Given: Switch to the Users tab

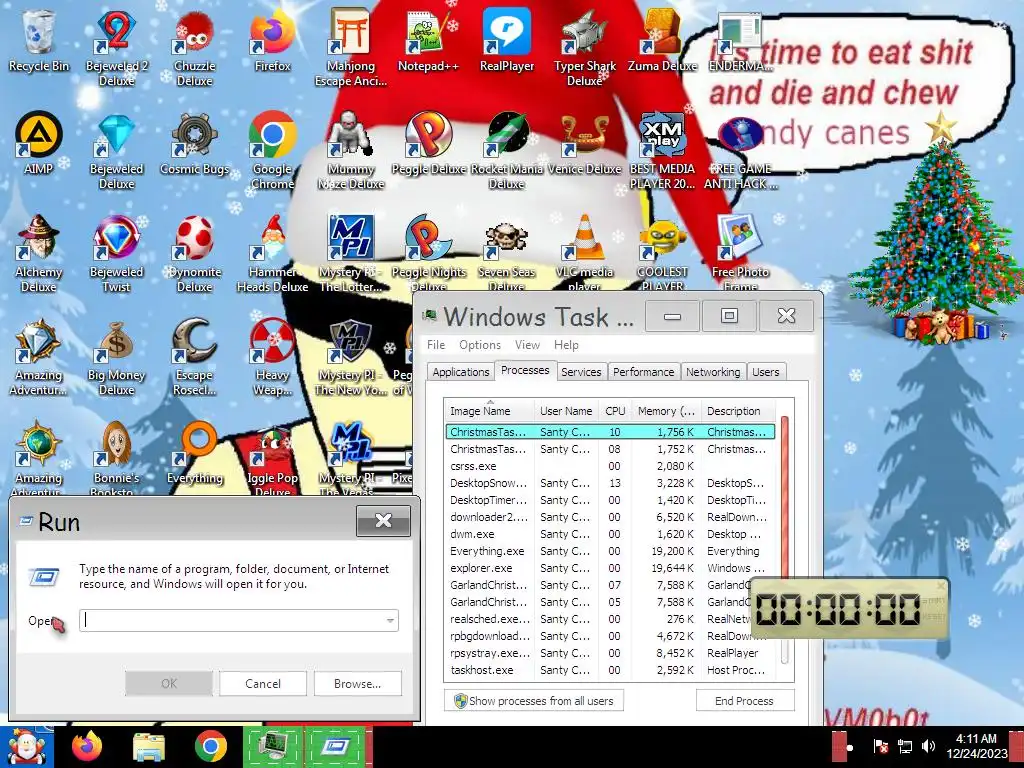Looking at the screenshot, I should [765, 372].
